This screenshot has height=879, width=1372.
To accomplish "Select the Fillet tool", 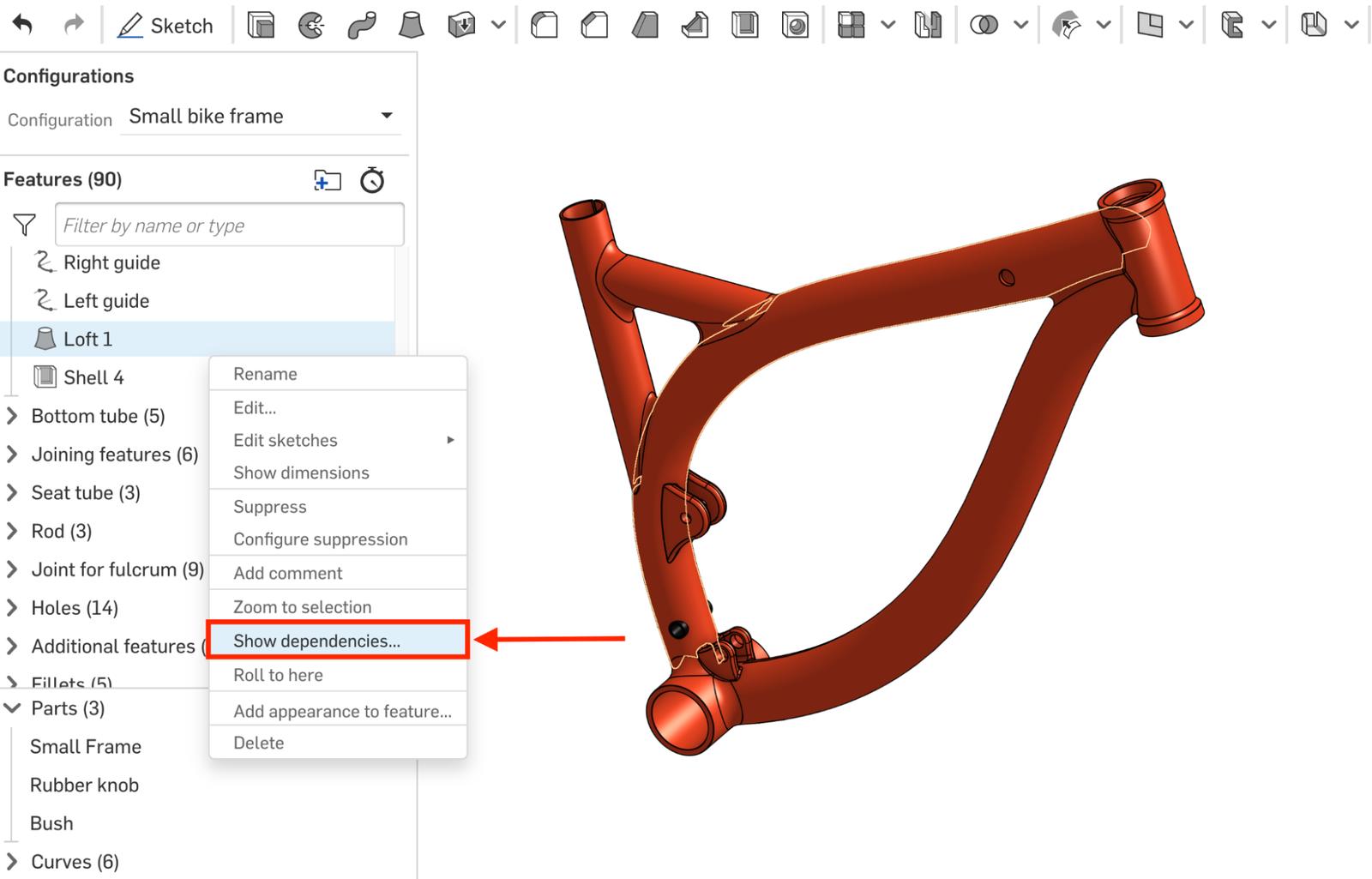I will coord(545,26).
